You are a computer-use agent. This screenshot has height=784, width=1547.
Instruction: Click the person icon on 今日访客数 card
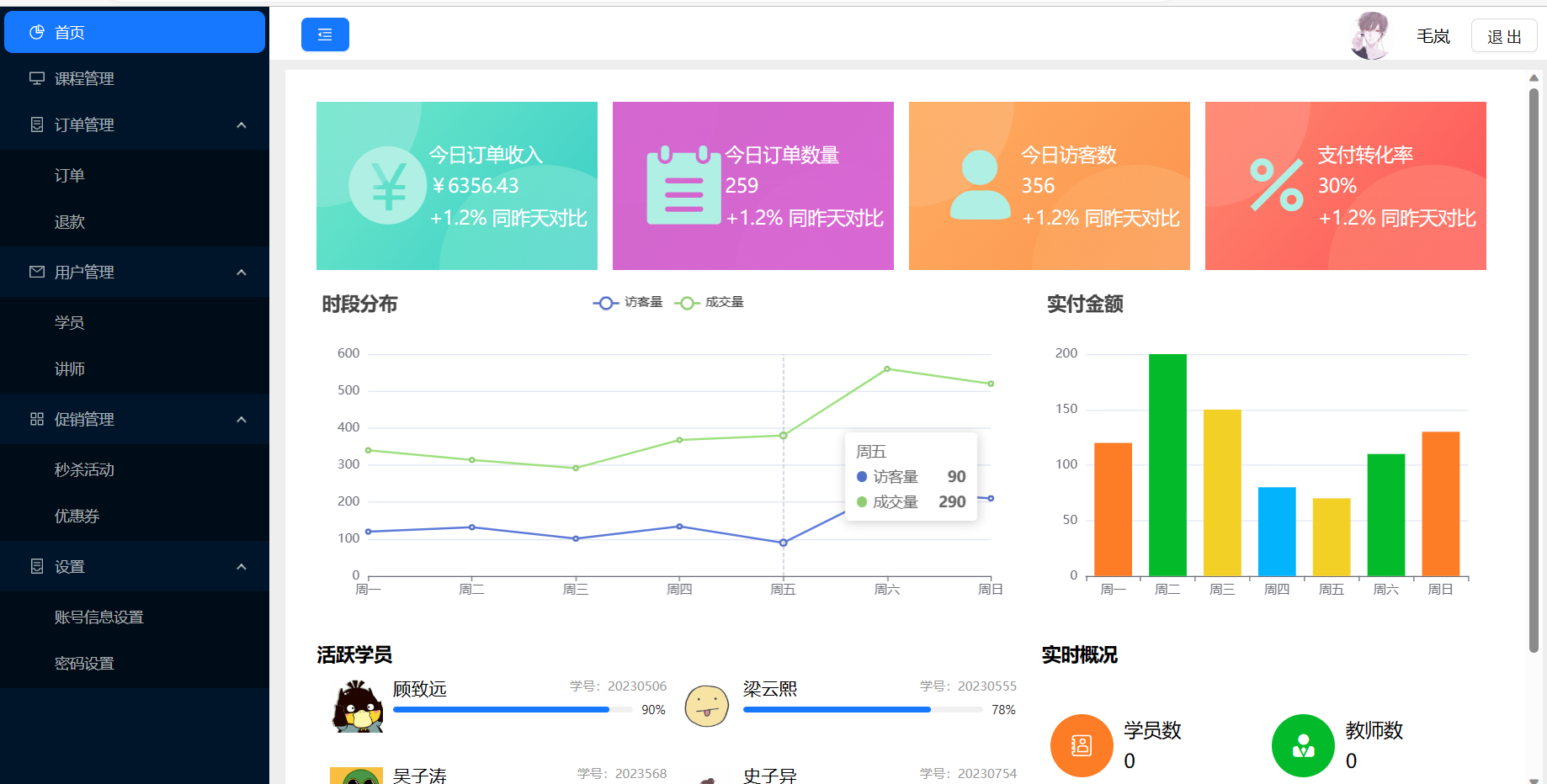tap(980, 185)
